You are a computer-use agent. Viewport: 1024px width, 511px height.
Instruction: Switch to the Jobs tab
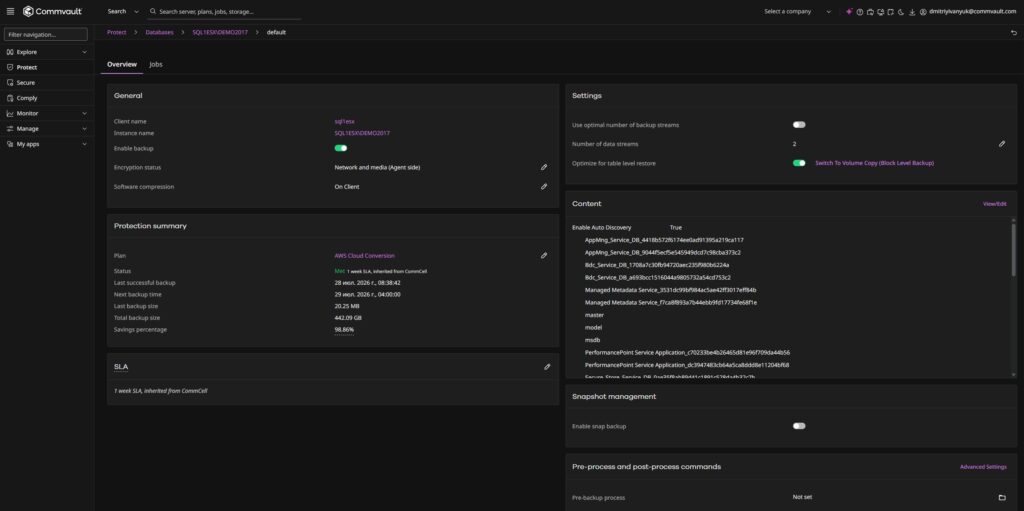coord(155,65)
